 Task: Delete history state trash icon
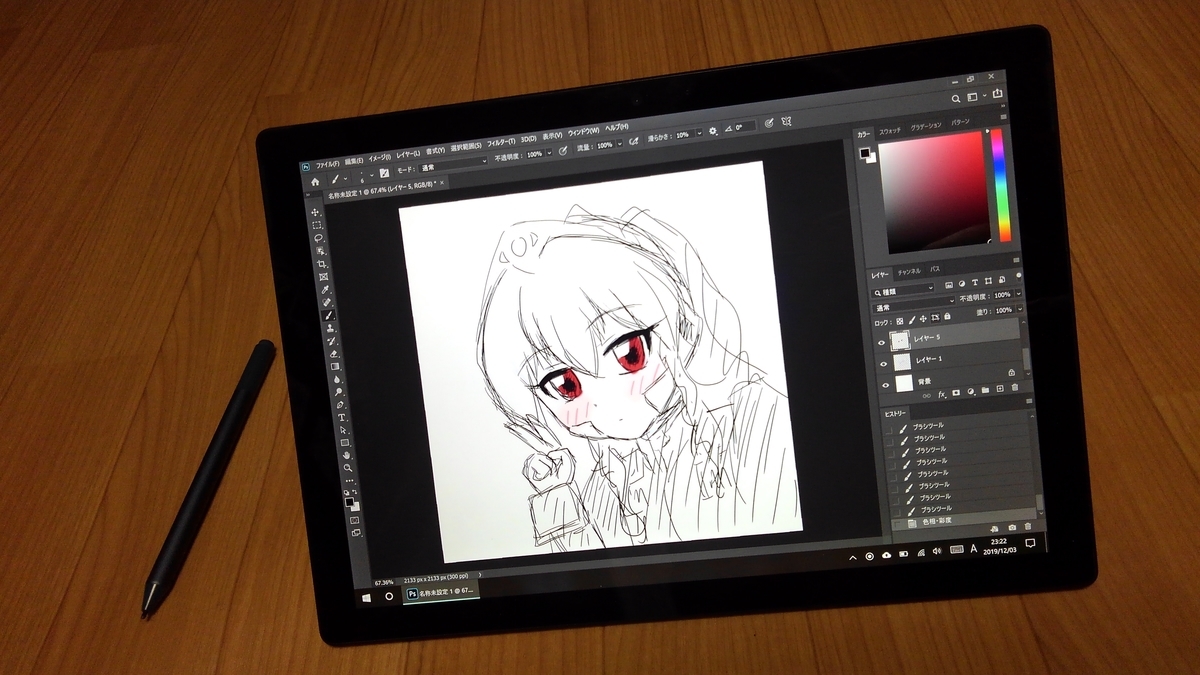(1028, 526)
